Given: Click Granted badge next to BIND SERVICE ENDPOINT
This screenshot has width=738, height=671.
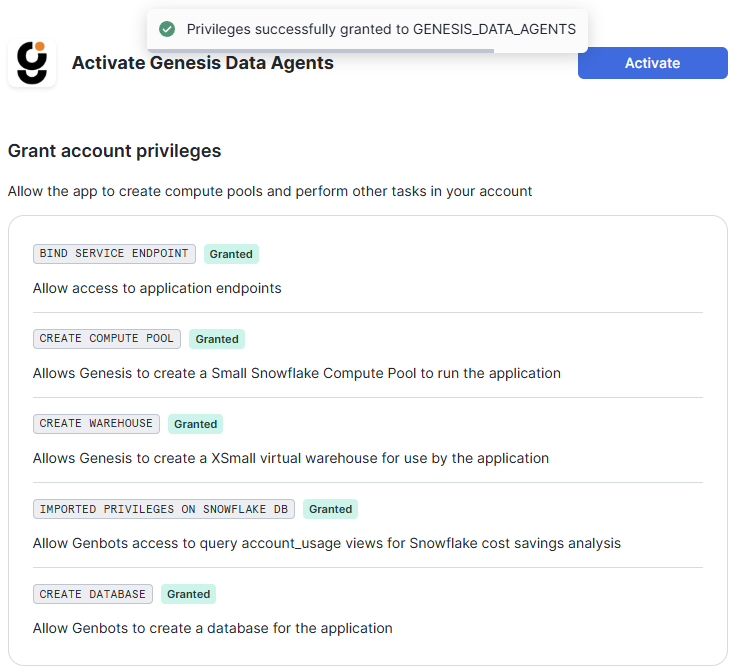Looking at the screenshot, I should [231, 254].
